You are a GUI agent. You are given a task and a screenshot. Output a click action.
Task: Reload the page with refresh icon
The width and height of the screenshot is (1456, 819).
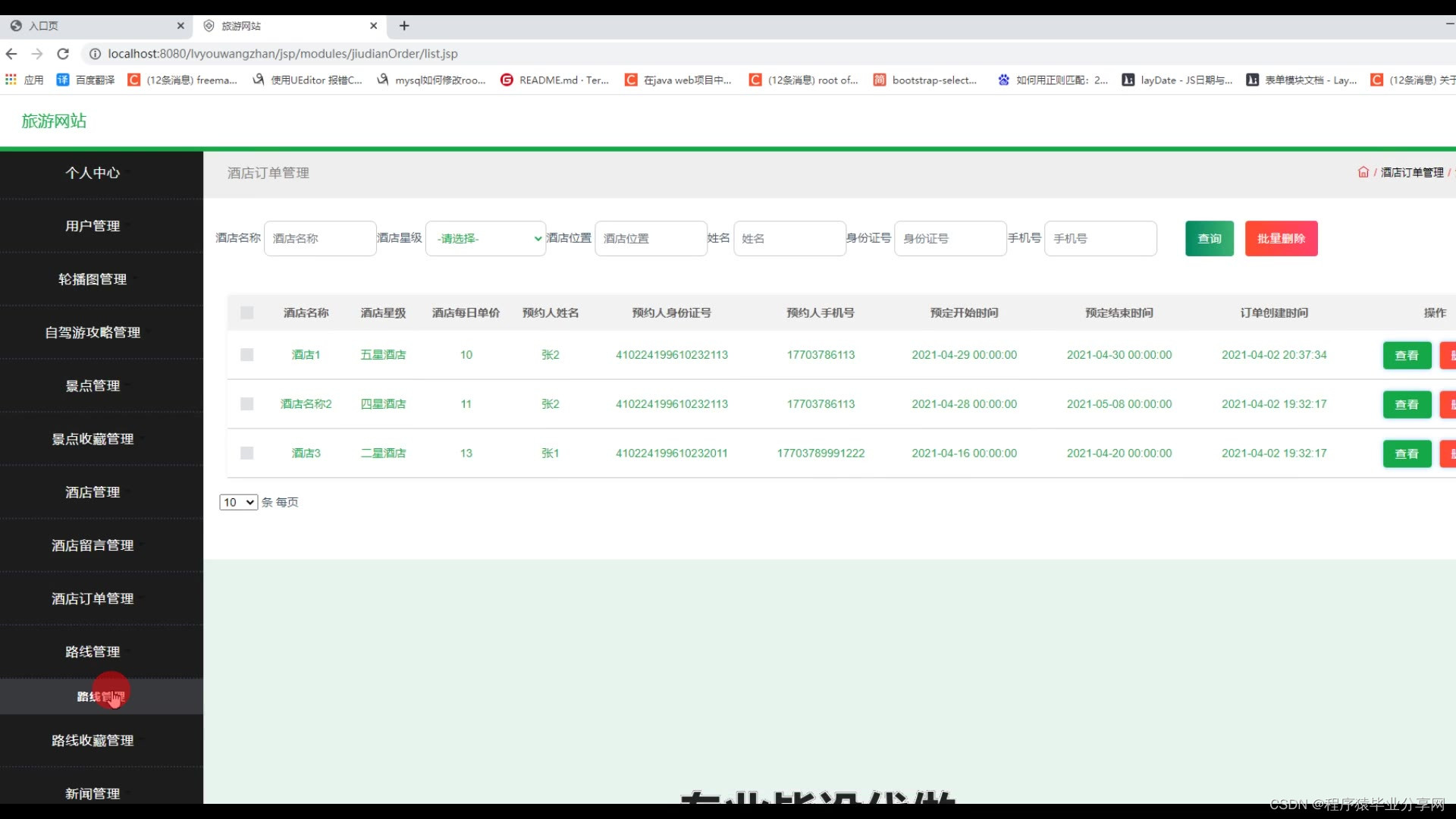(63, 54)
